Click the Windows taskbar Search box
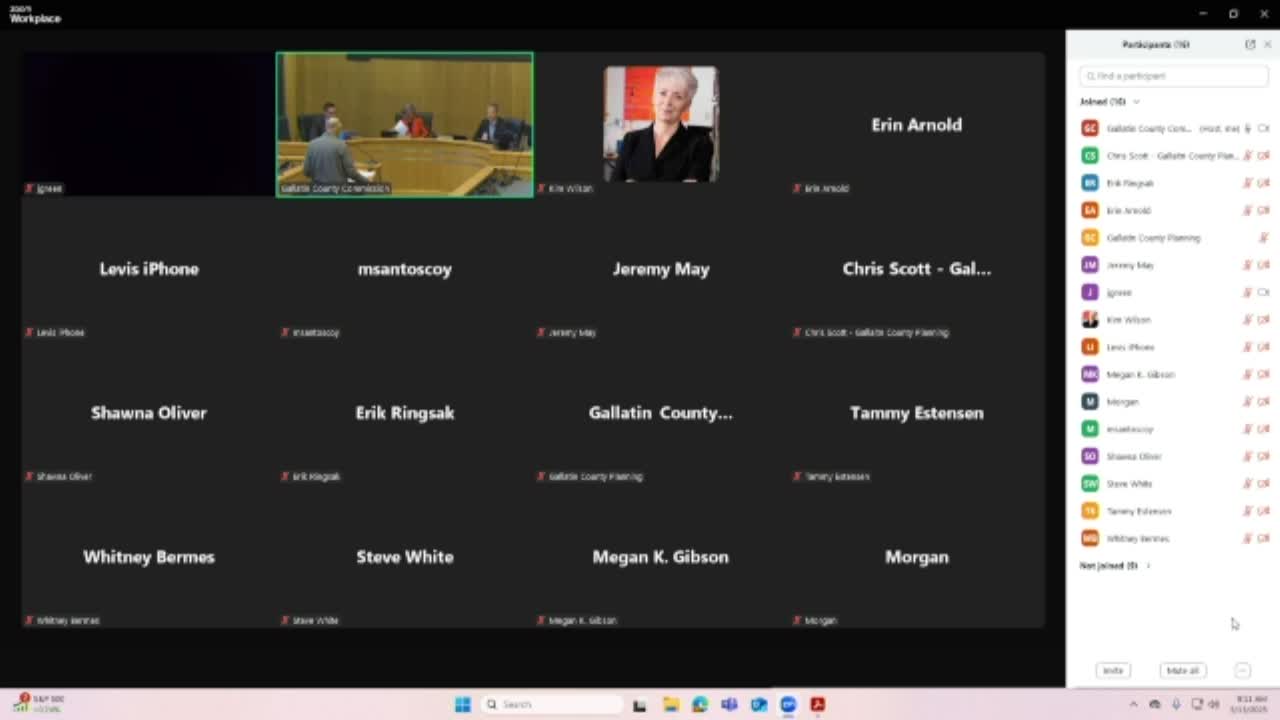 [551, 705]
